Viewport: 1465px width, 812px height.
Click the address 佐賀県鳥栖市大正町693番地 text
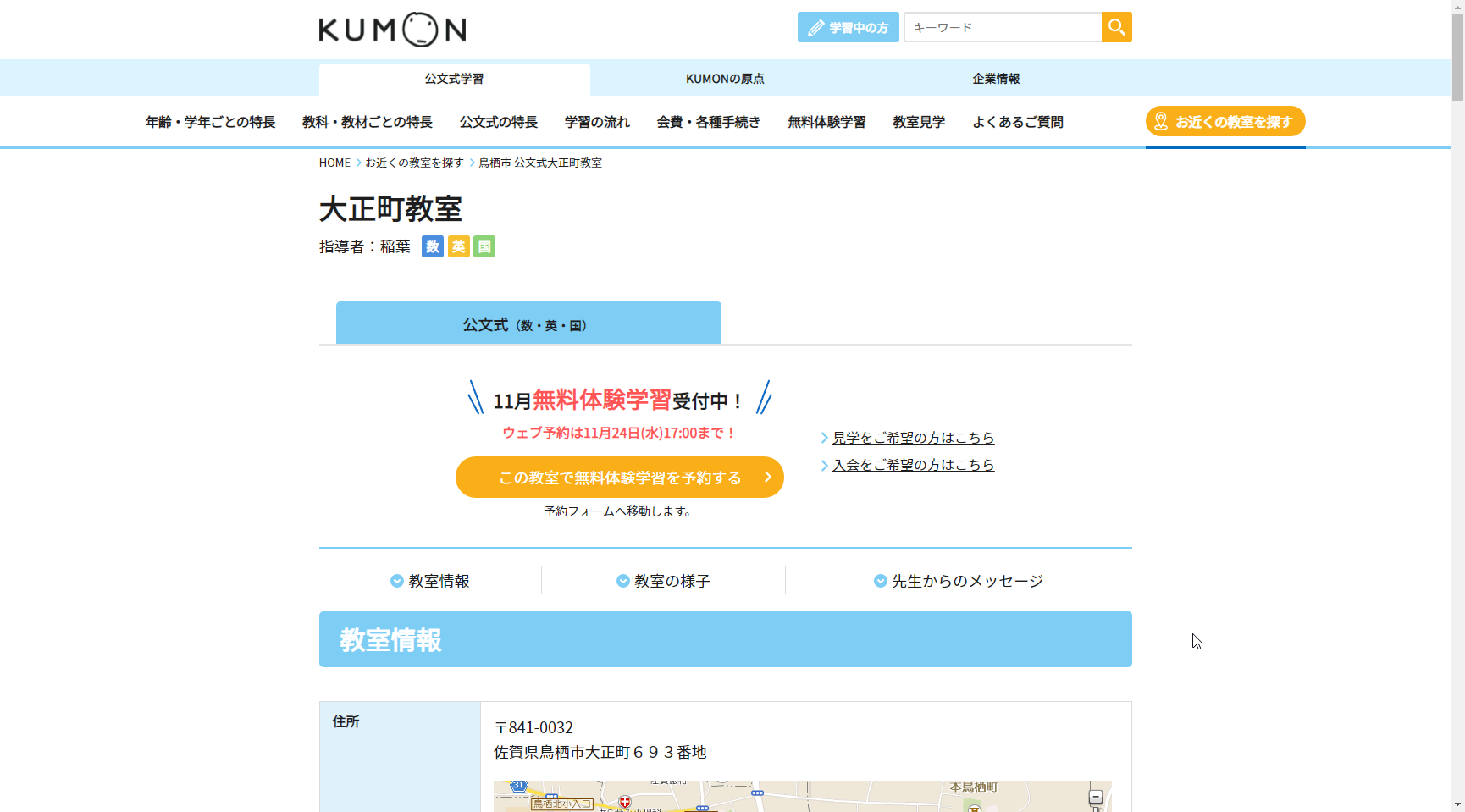tap(600, 752)
